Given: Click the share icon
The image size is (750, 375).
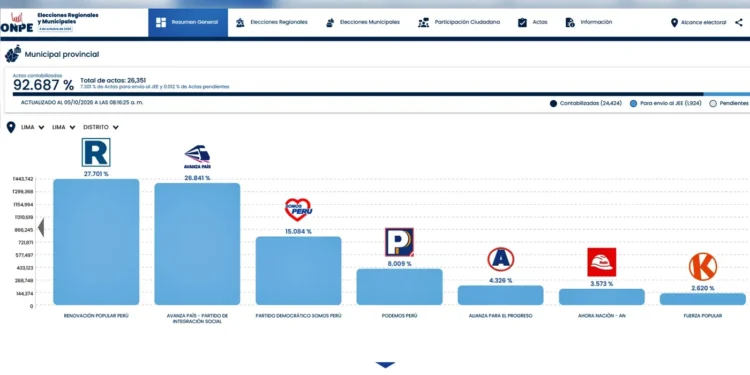Looking at the screenshot, I should pos(739,22).
